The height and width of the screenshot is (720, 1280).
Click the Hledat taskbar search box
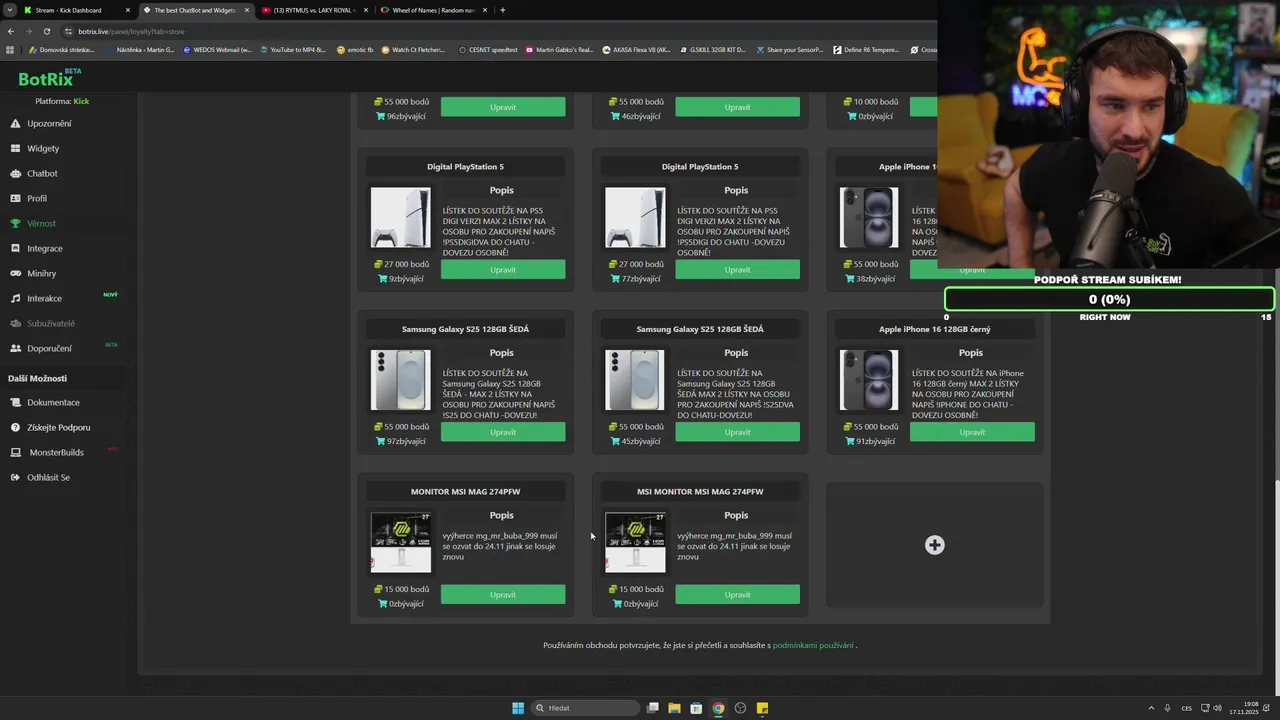point(585,708)
